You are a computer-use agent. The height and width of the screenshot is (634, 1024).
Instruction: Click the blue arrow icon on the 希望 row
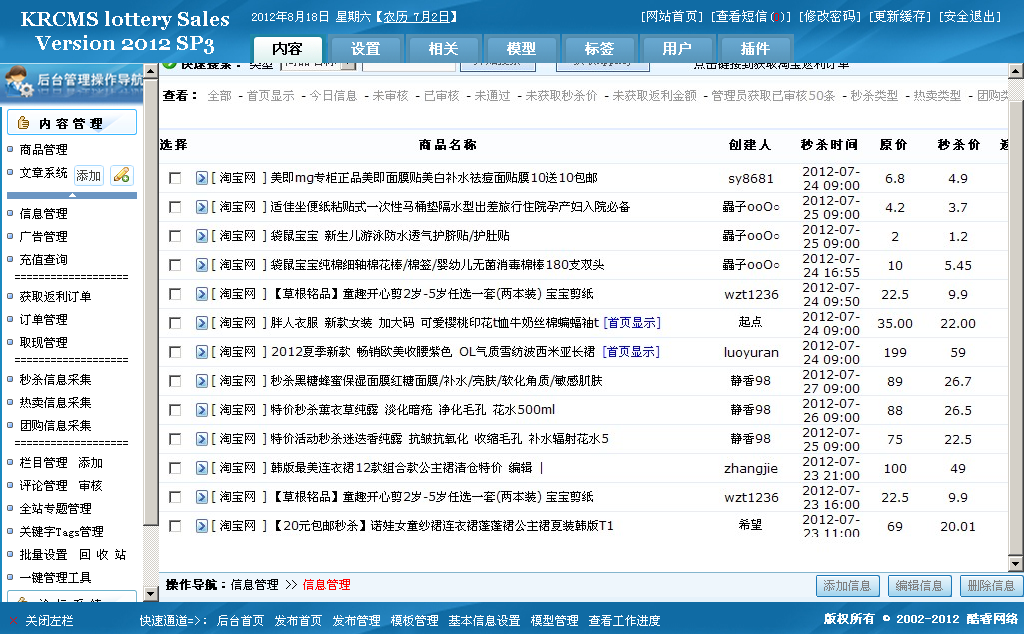pos(201,526)
